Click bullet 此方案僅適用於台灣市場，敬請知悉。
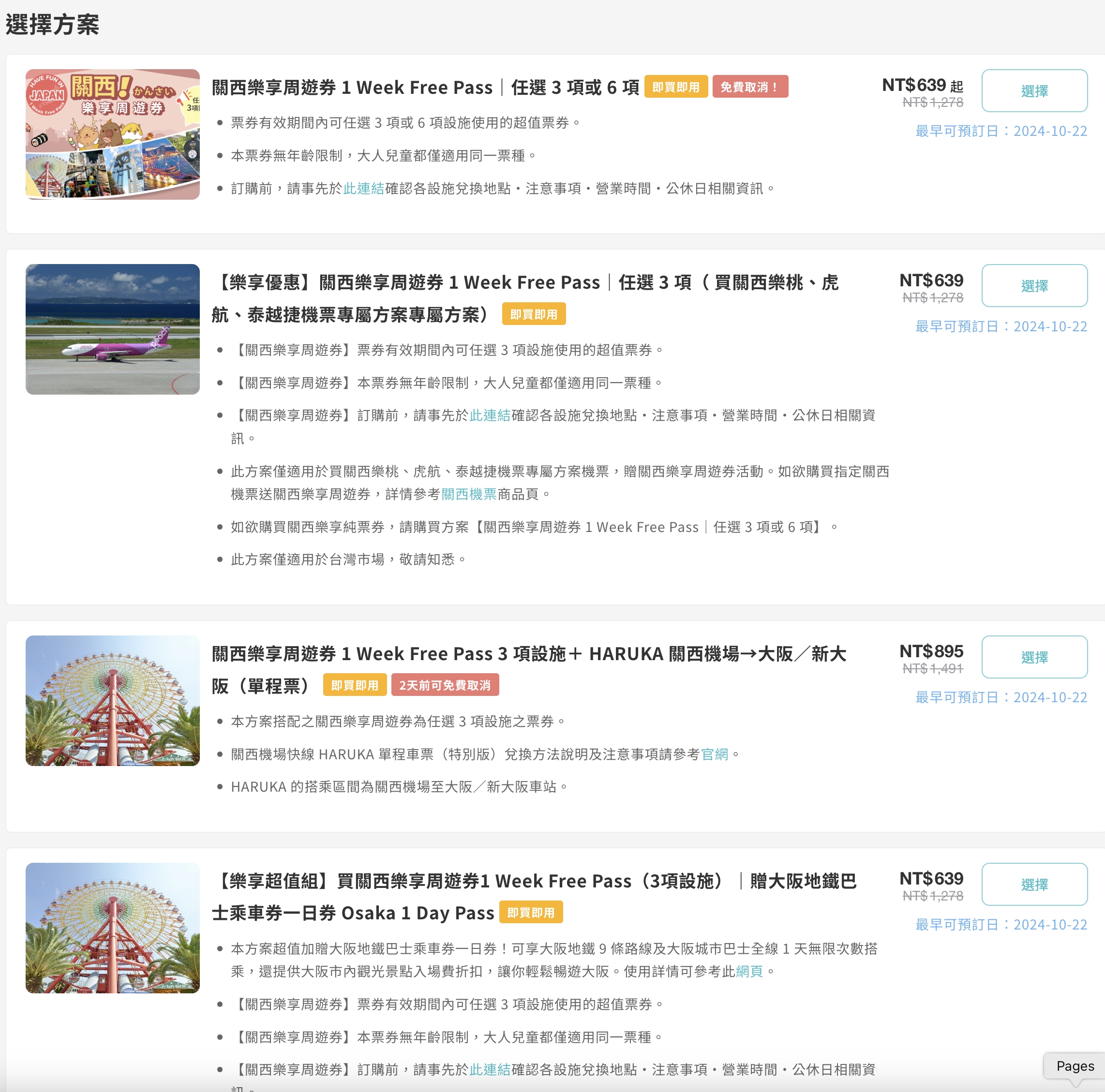The width and height of the screenshot is (1105, 1092). tap(348, 560)
